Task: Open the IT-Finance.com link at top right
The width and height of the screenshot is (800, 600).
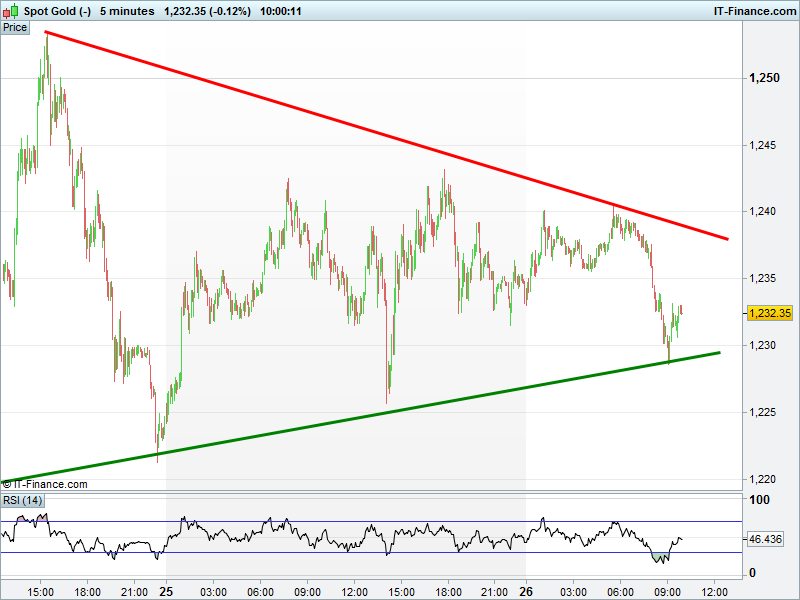Action: click(x=757, y=11)
